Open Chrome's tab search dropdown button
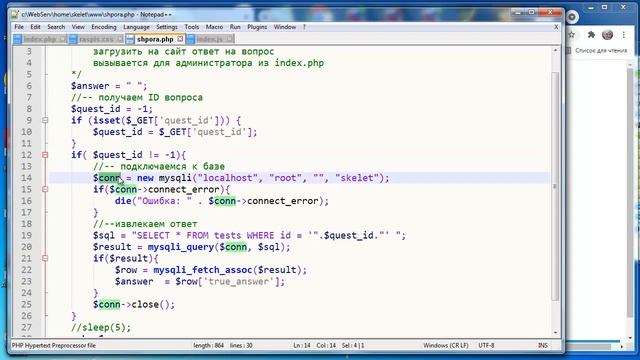The image size is (640, 360). (x=572, y=17)
